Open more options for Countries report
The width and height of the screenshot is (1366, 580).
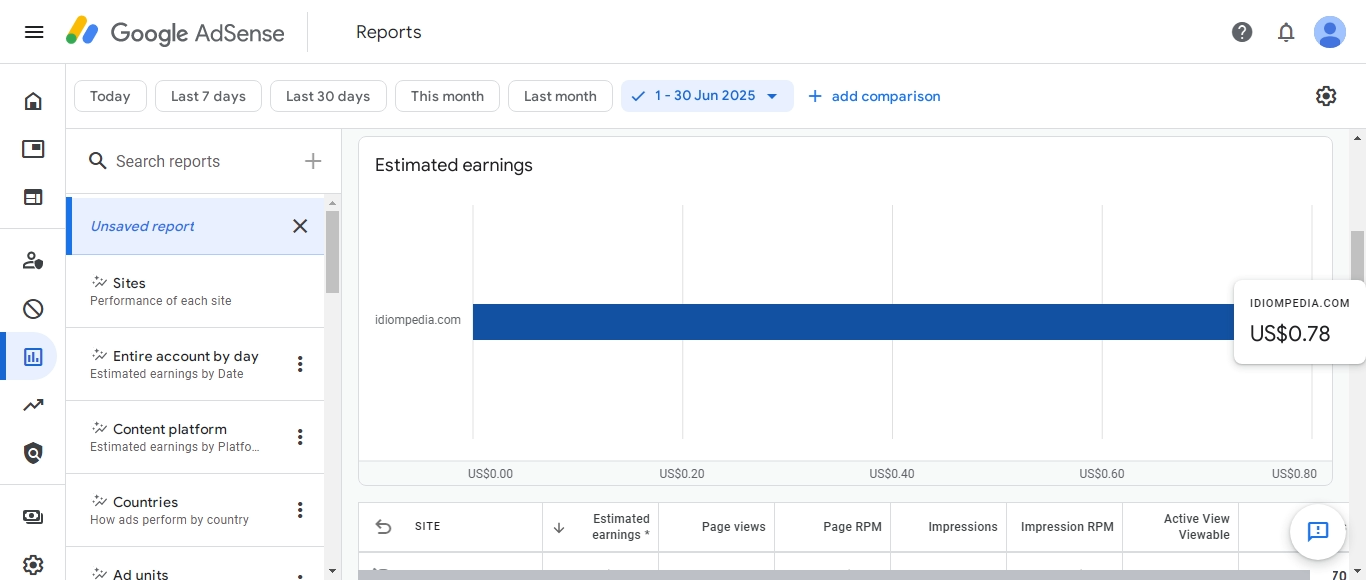[x=300, y=510]
